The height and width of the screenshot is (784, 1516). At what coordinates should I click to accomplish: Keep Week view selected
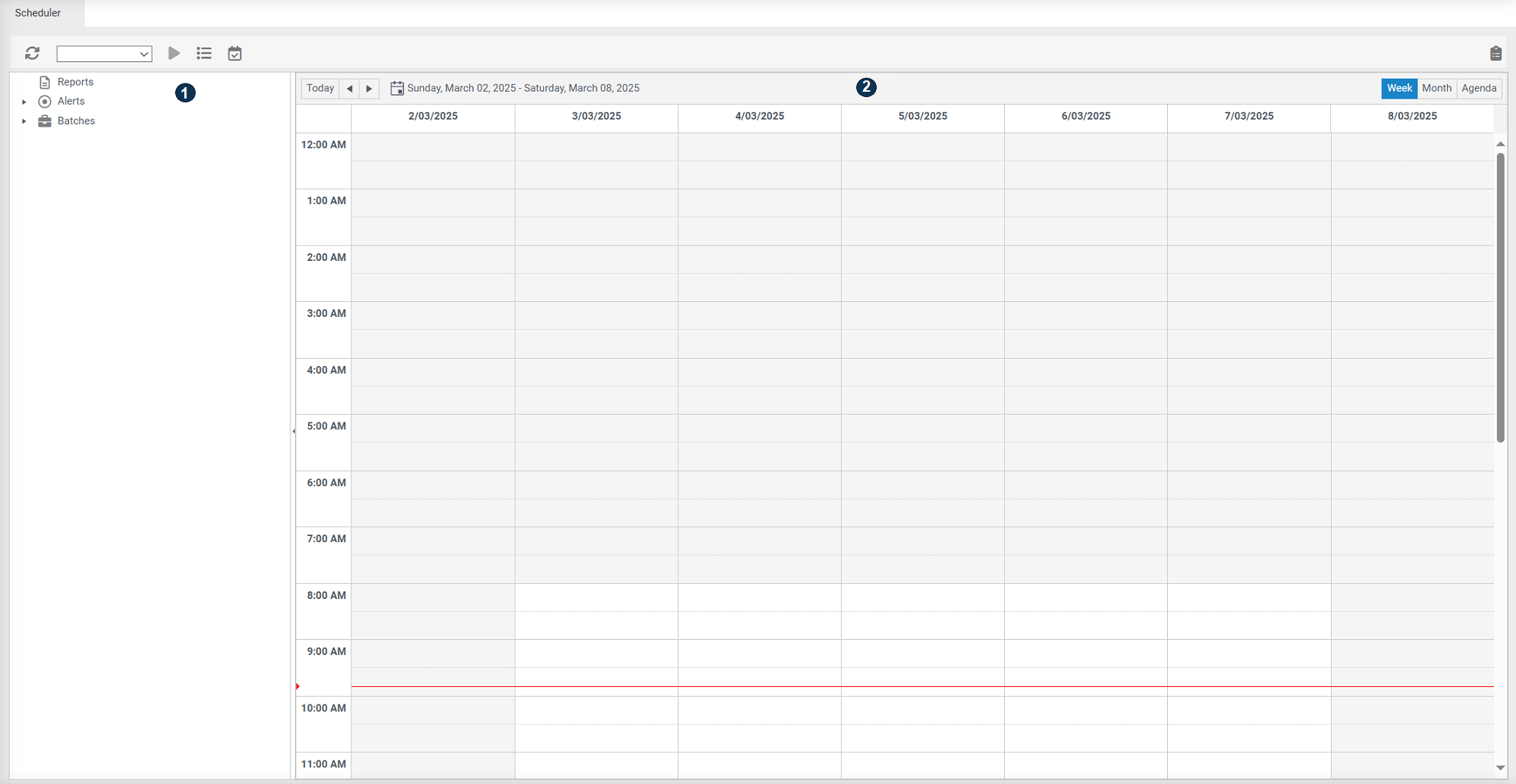tap(1398, 88)
